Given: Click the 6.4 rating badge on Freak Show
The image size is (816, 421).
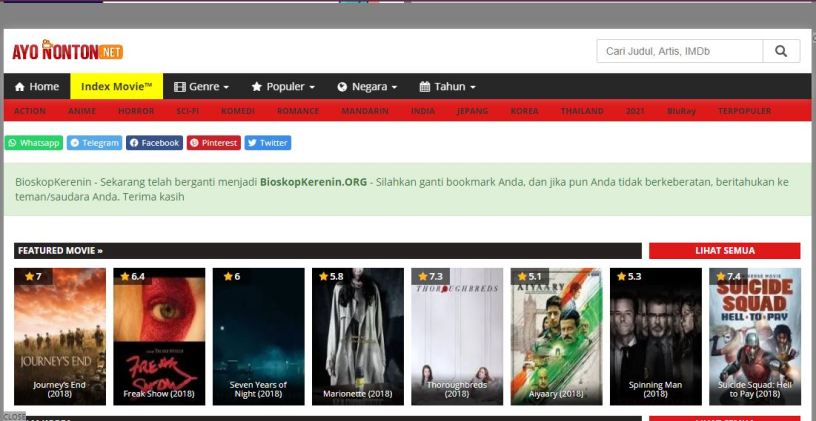Looking at the screenshot, I should (133, 276).
